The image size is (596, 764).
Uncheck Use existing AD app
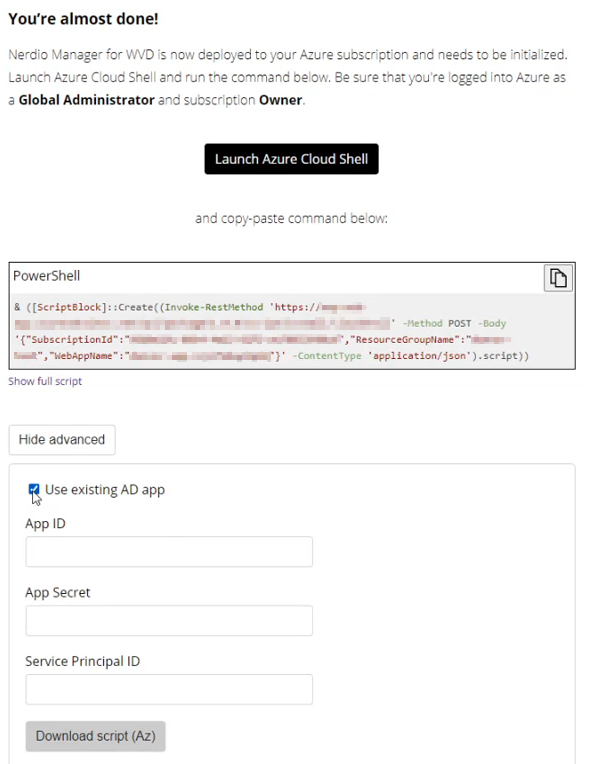(x=34, y=489)
